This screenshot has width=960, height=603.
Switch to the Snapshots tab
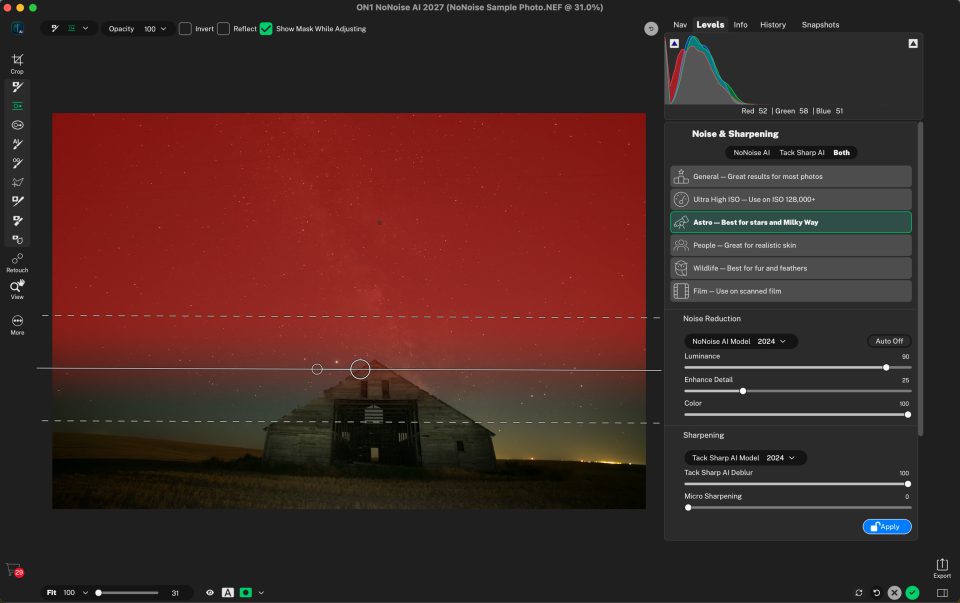click(820, 25)
